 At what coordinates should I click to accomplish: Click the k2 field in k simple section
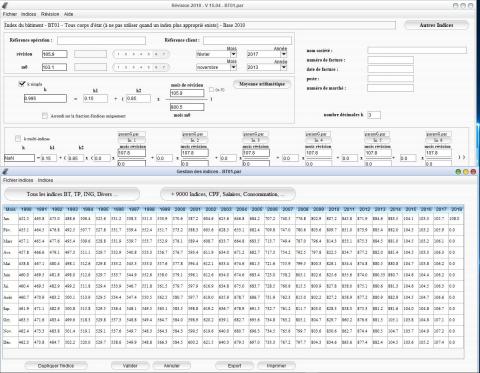pyautogui.click(x=138, y=98)
